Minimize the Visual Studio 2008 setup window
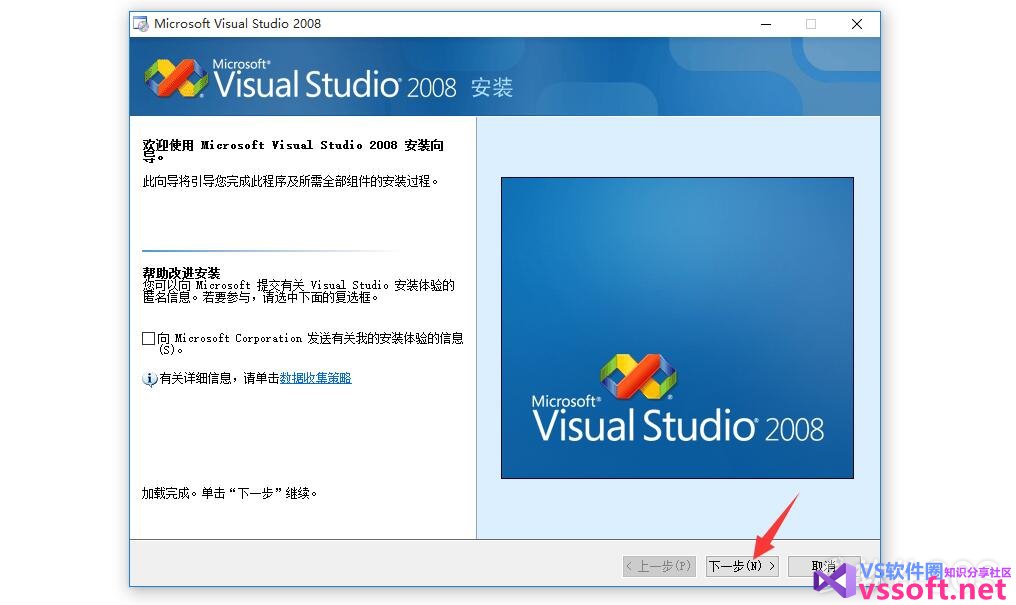Screen dimensions: 1016x605 tap(766, 24)
